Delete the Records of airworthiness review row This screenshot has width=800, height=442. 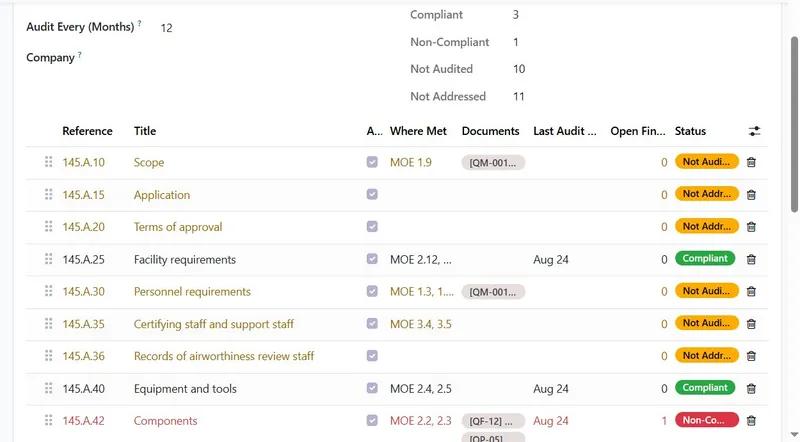(x=751, y=356)
